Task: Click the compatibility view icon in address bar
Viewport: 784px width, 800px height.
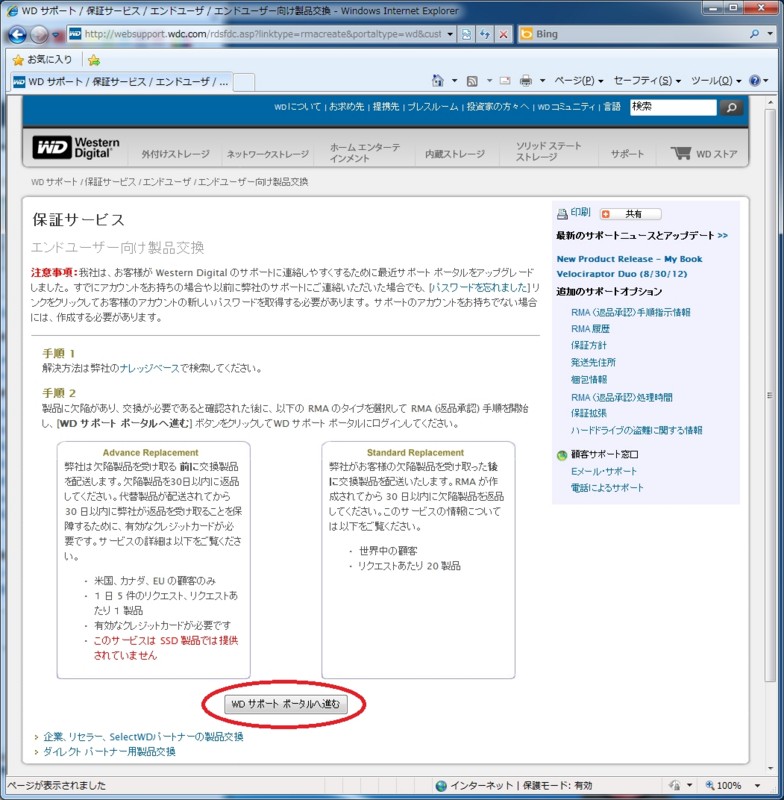Action: (466, 34)
